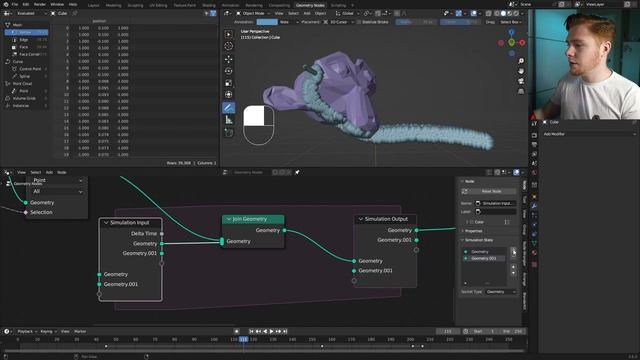640x360 pixels.
Task: Open Global transform orientation dropdown
Action: [347, 13]
